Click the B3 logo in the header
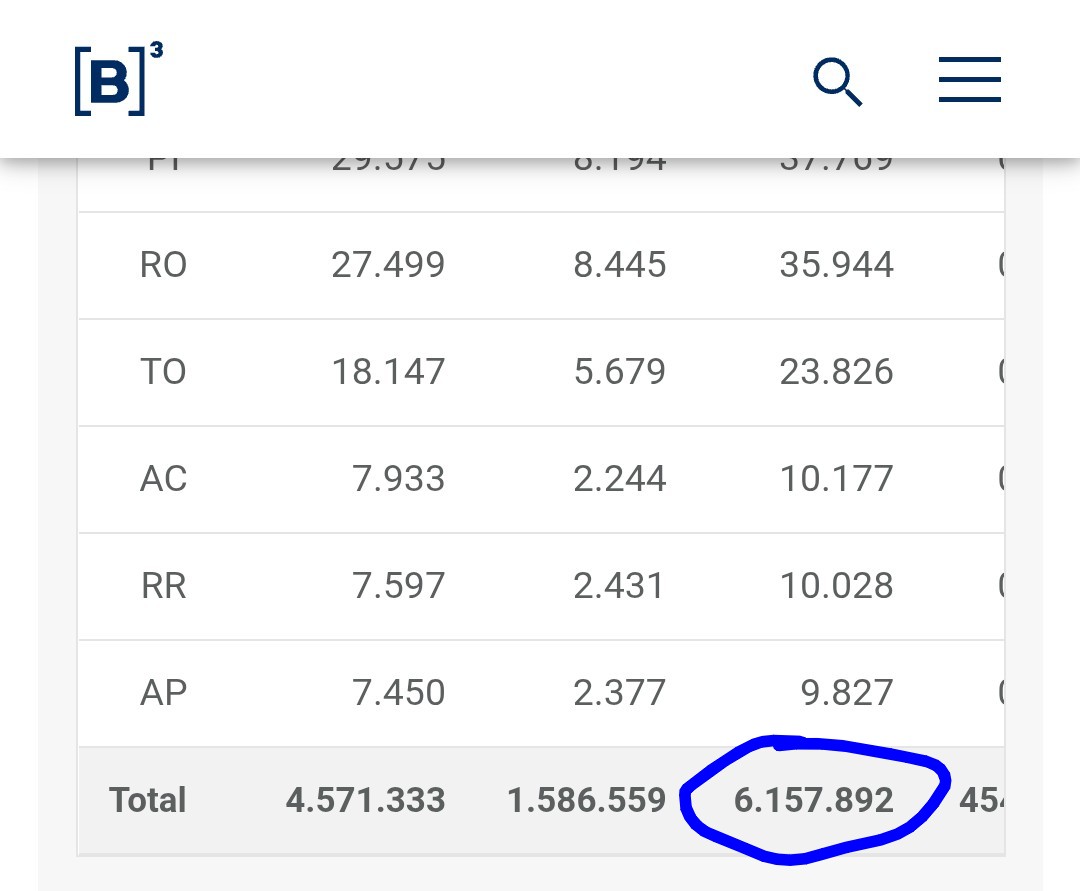 [x=118, y=78]
